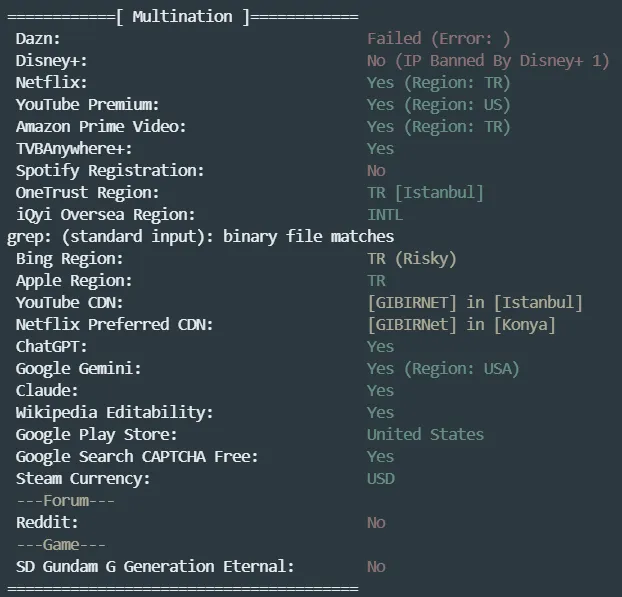The image size is (622, 597).
Task: Click OneTrust Region Istanbul value
Action: [x=425, y=193]
